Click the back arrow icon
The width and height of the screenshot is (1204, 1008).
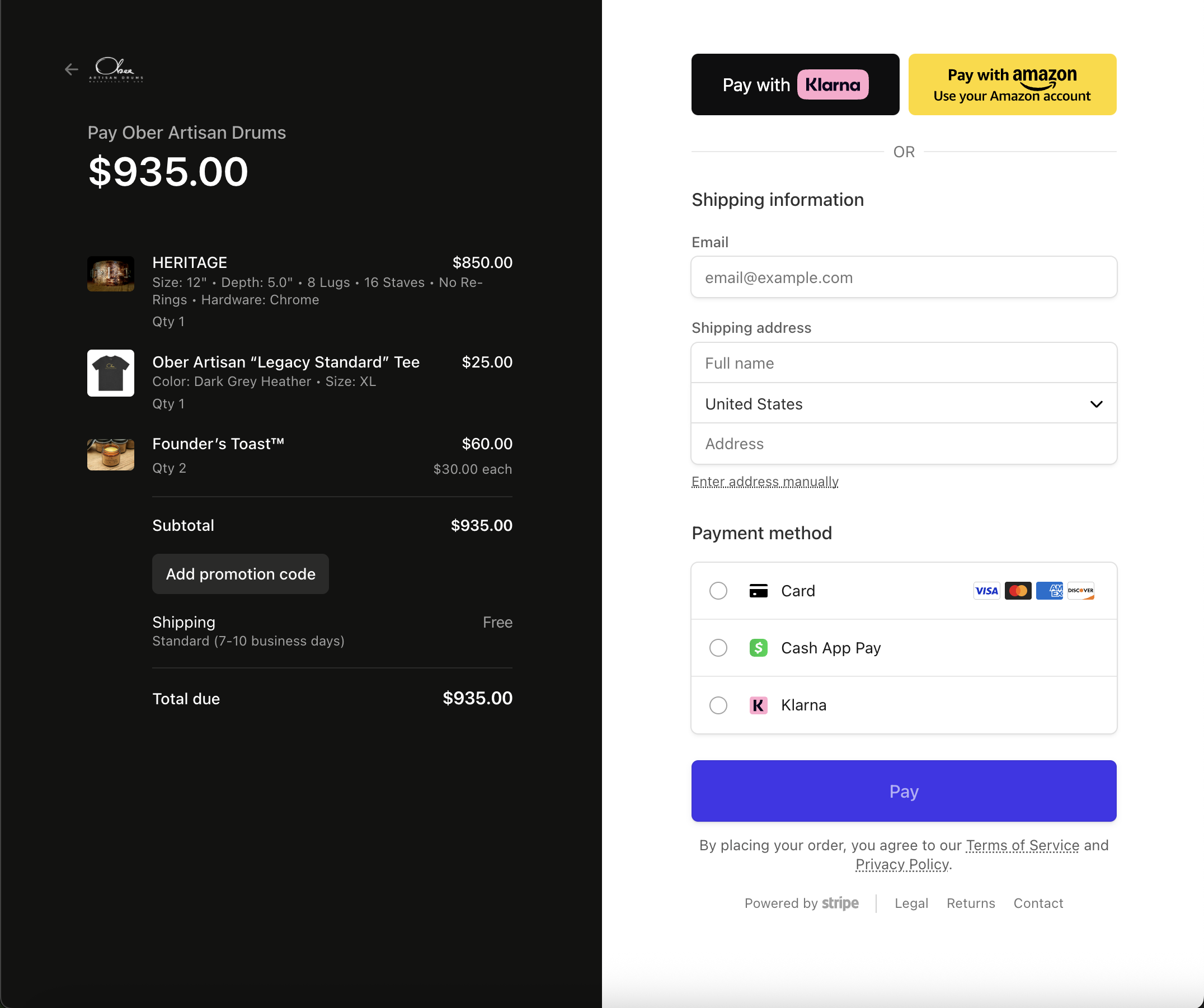coord(71,69)
